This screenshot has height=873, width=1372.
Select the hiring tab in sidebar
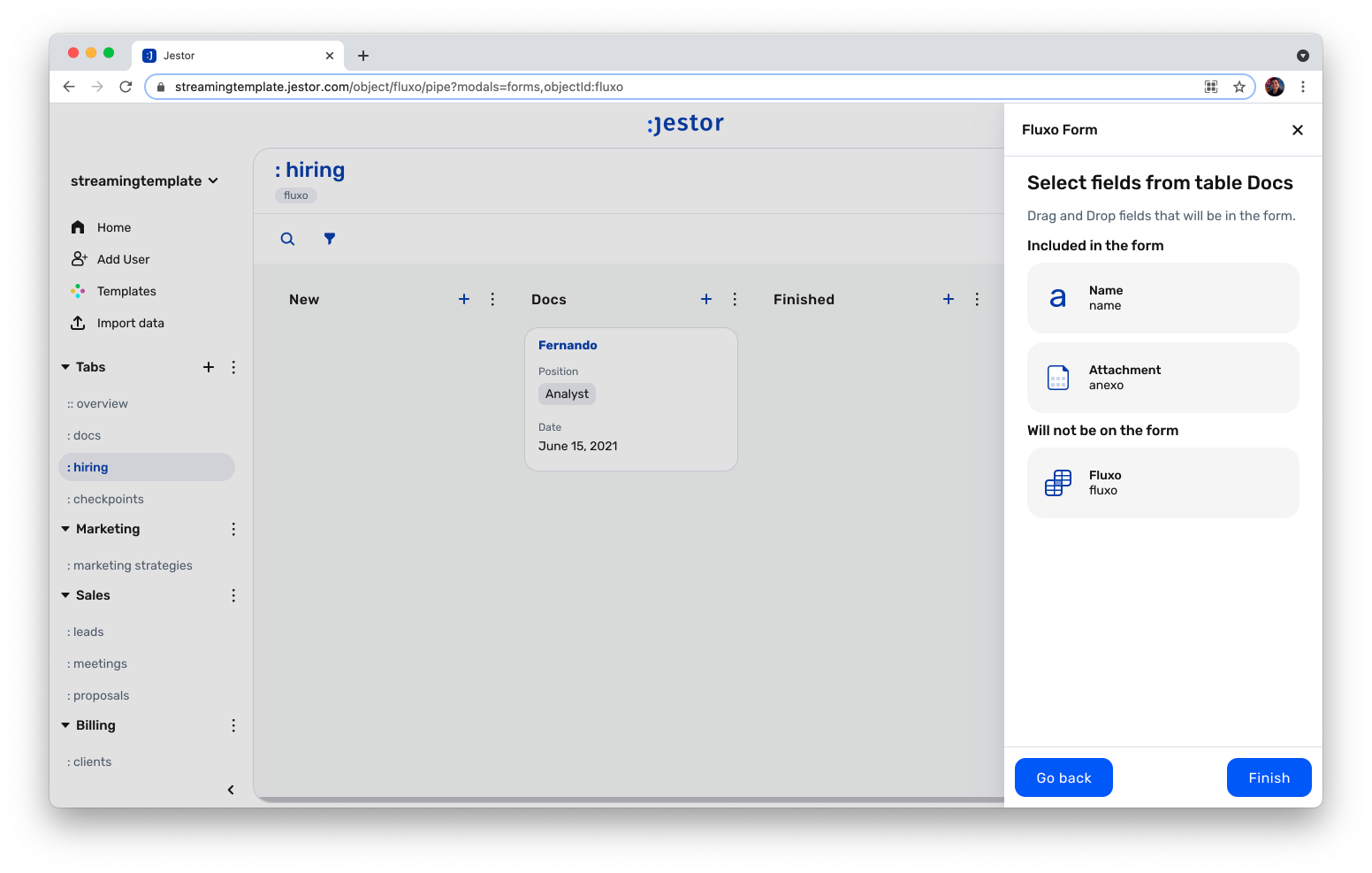click(x=147, y=467)
